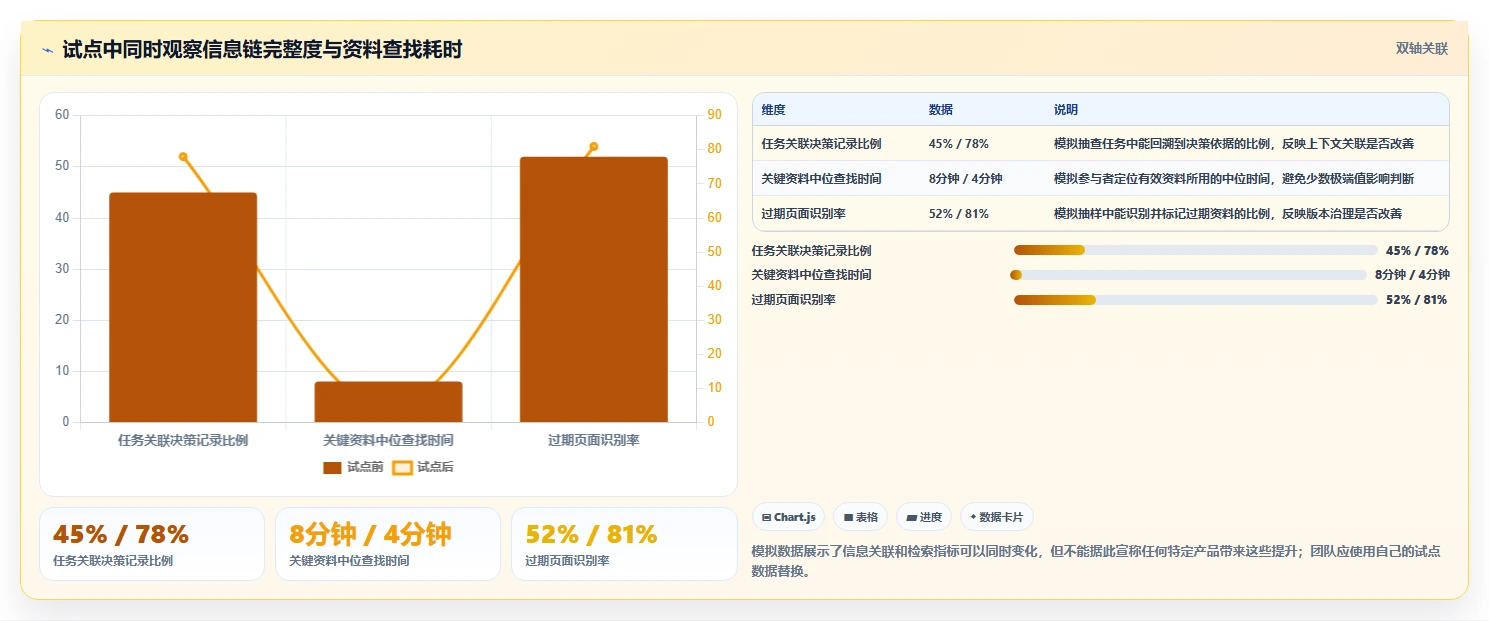This screenshot has width=1489, height=621.
Task: Click the 45% / 78% progress value
Action: [x=1417, y=251]
